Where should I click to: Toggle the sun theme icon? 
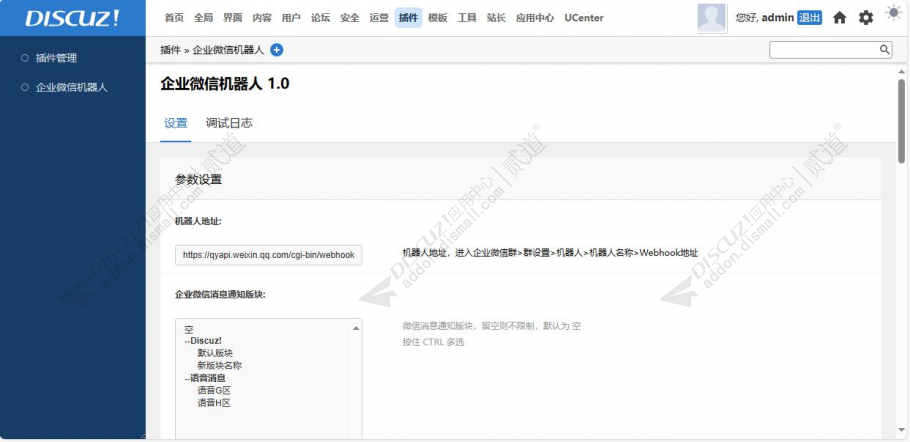click(x=893, y=13)
